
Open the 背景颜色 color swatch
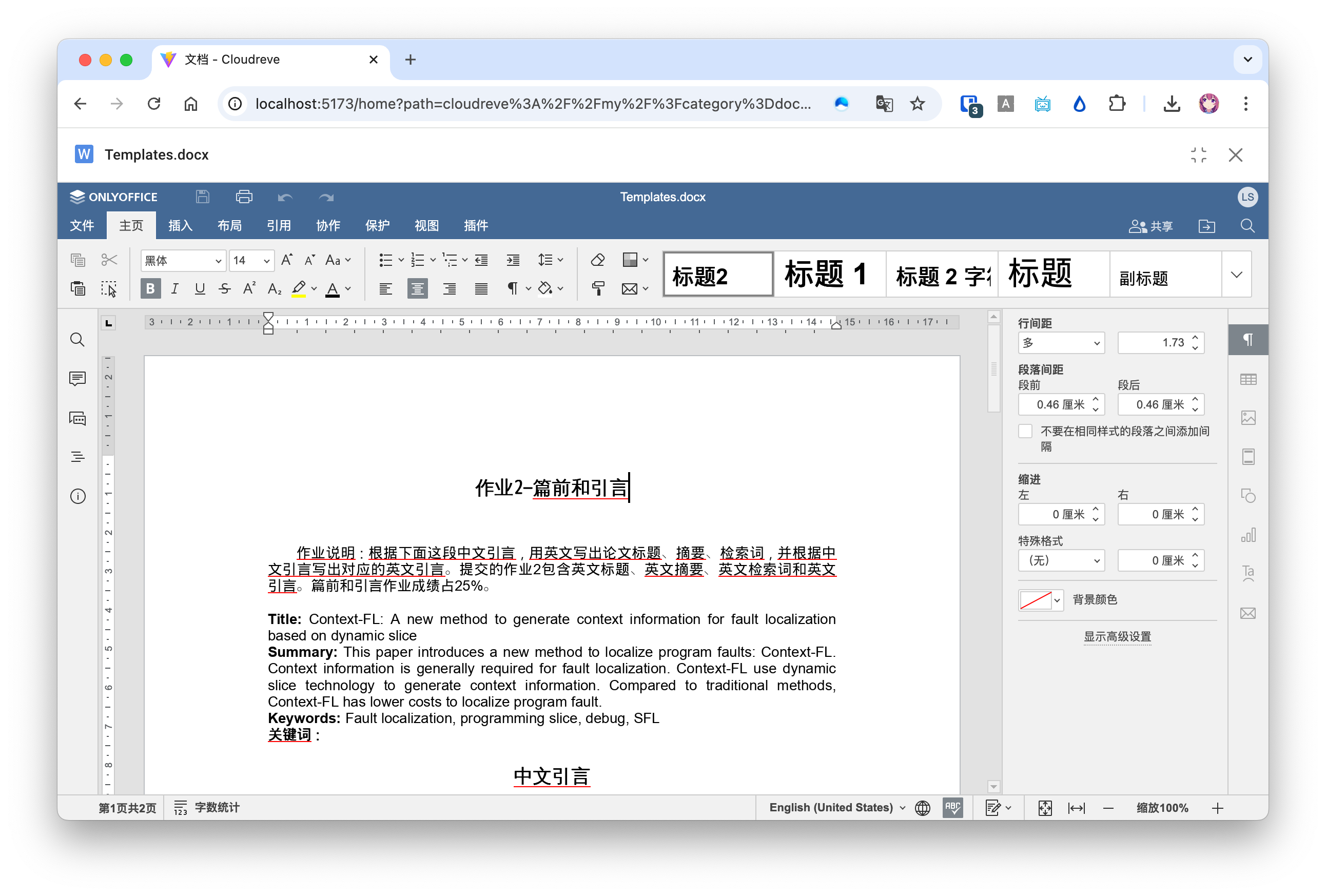click(1037, 600)
